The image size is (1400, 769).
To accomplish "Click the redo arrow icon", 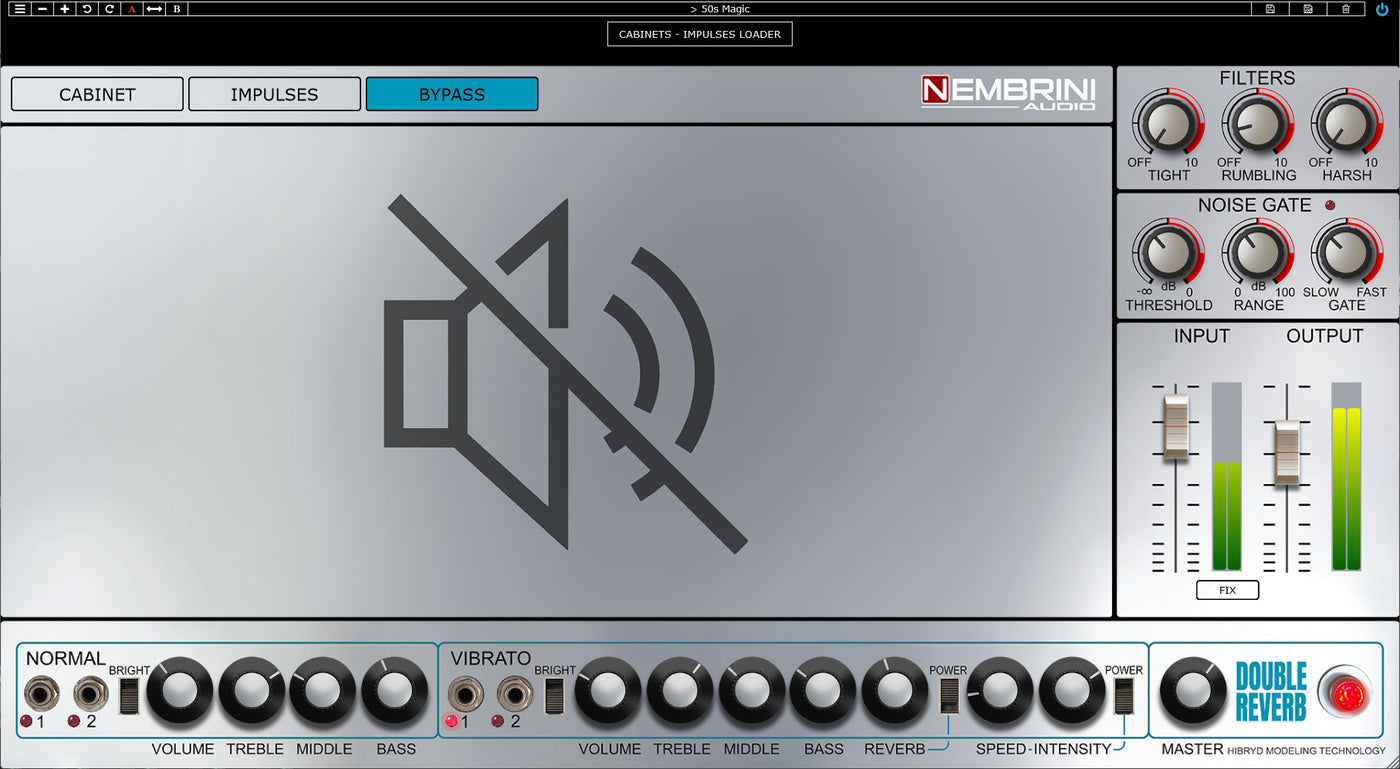I will 109,9.
